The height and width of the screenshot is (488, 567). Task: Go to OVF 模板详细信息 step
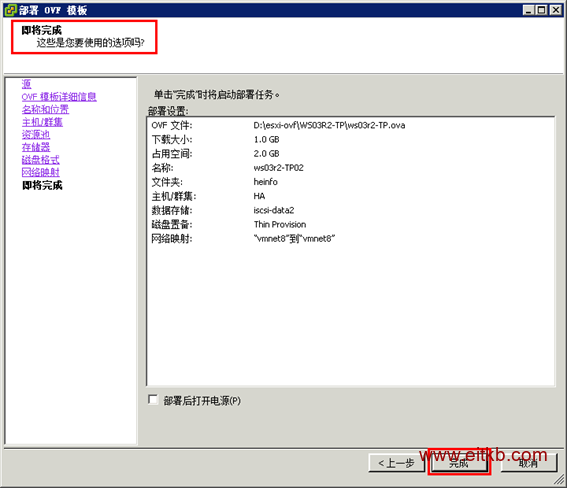[x=59, y=97]
